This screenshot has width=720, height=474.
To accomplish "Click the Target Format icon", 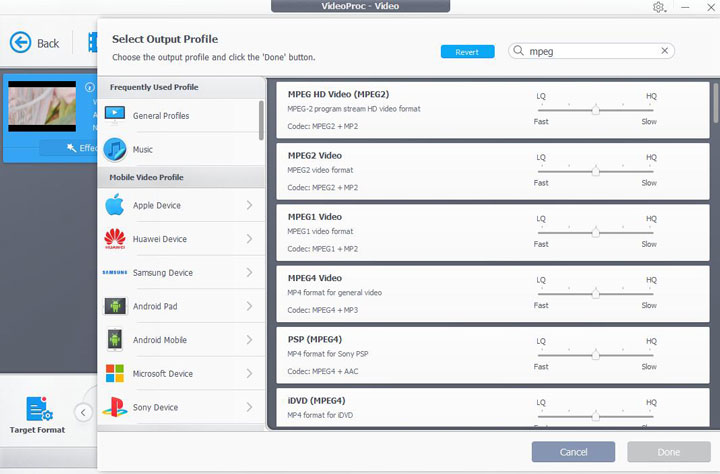I will pyautogui.click(x=38, y=410).
